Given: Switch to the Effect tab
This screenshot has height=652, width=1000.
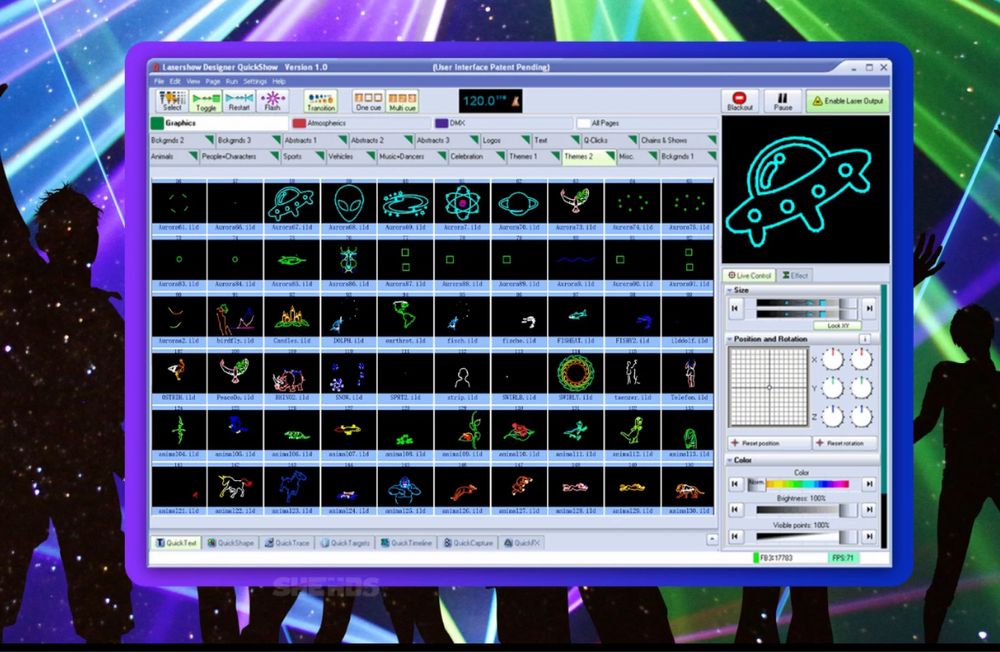Looking at the screenshot, I should tap(795, 276).
